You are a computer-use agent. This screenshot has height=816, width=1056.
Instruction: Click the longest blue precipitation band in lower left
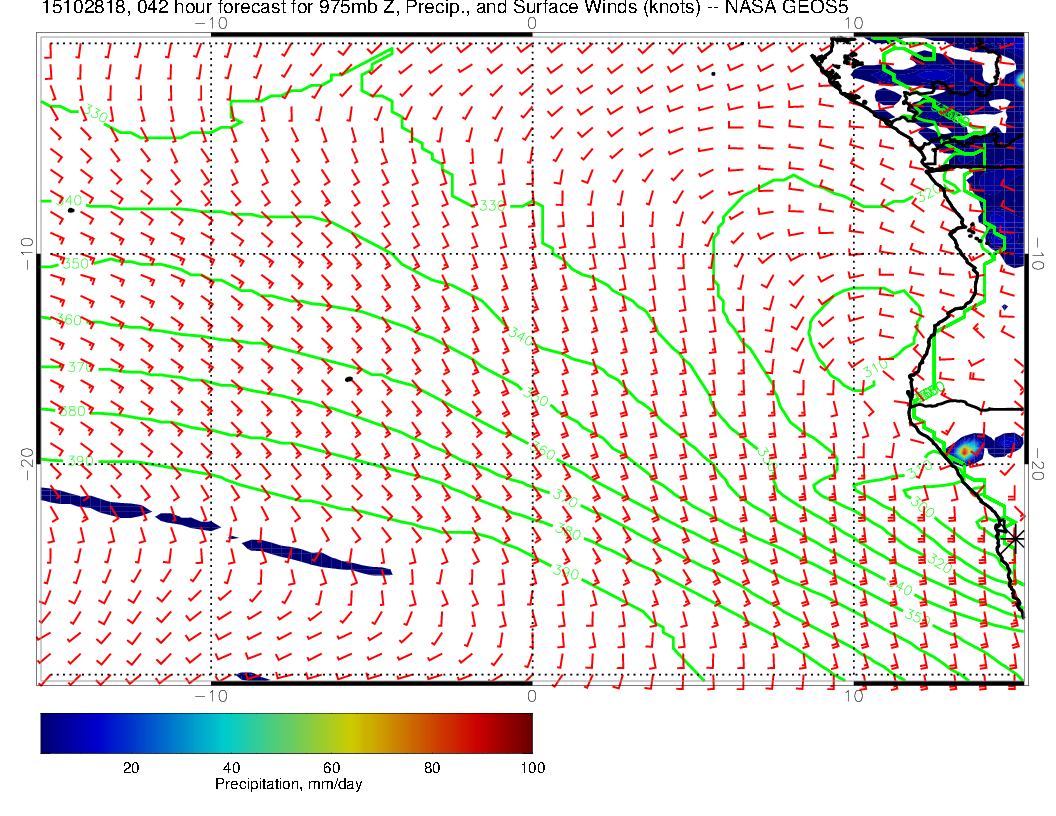pyautogui.click(x=317, y=557)
